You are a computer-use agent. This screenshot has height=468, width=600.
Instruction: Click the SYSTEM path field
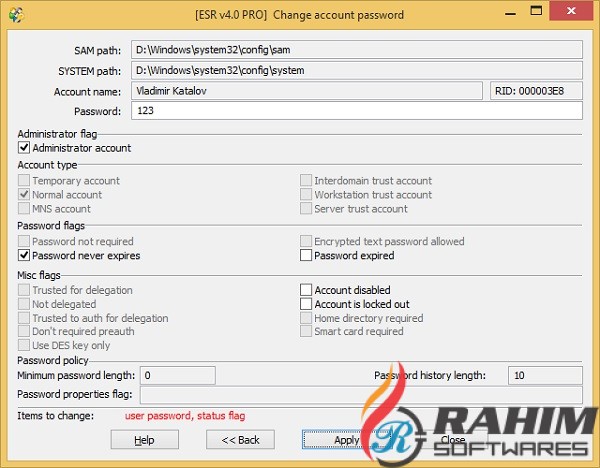click(357, 70)
